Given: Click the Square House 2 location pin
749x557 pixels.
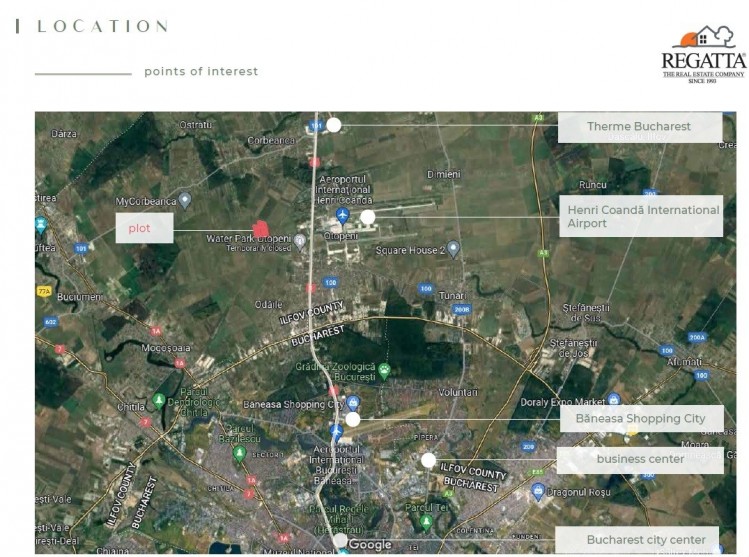Looking at the screenshot, I should (x=453, y=248).
